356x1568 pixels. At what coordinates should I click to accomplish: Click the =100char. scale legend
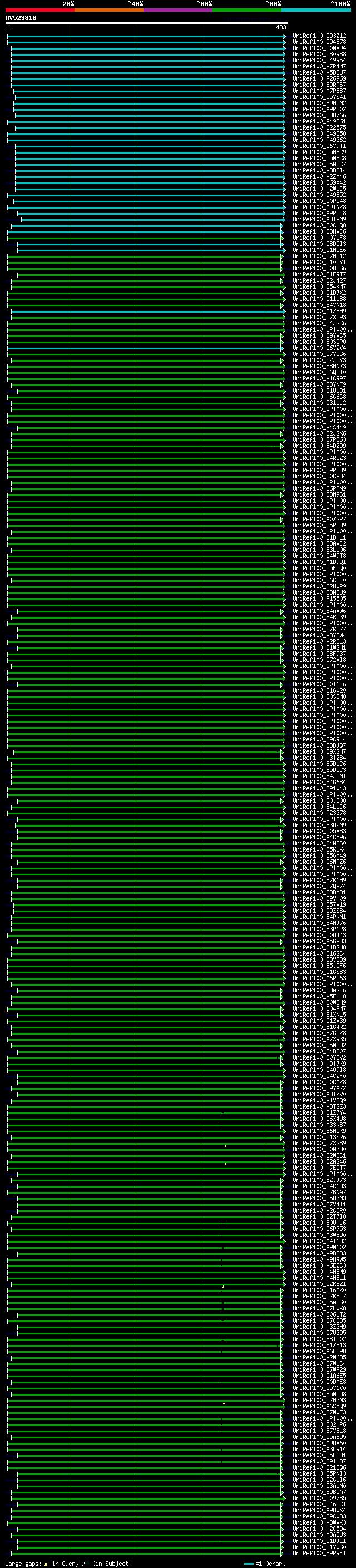tap(265, 1564)
